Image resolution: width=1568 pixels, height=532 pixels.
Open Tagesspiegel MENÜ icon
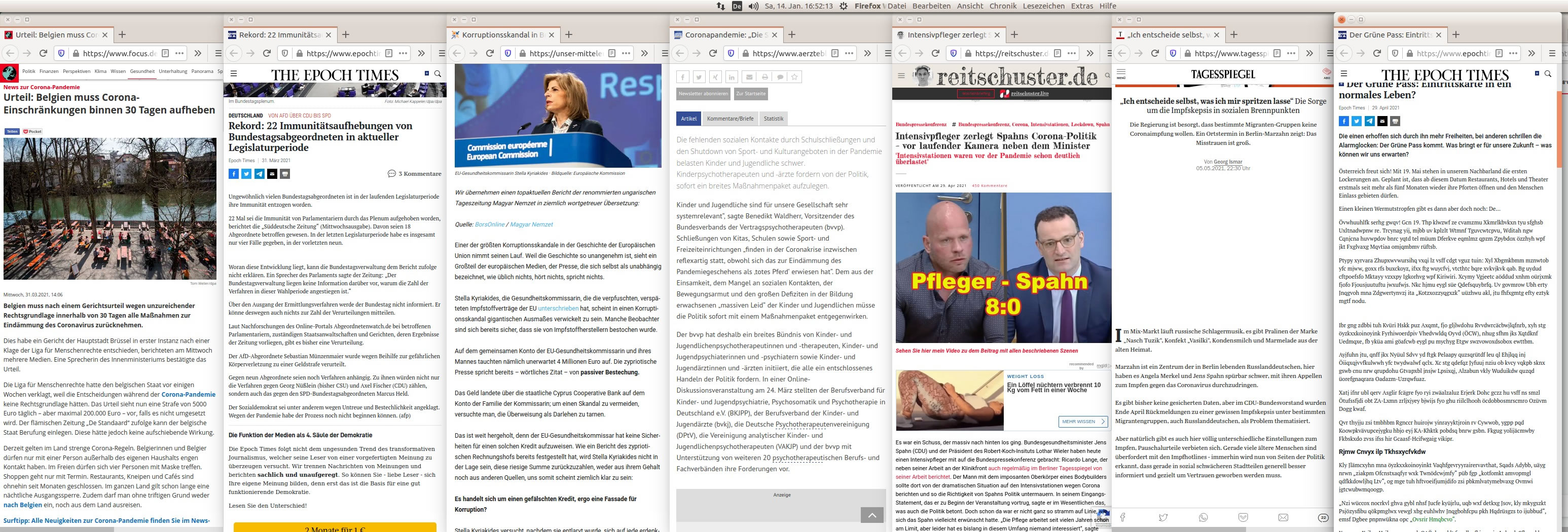pos(1120,73)
